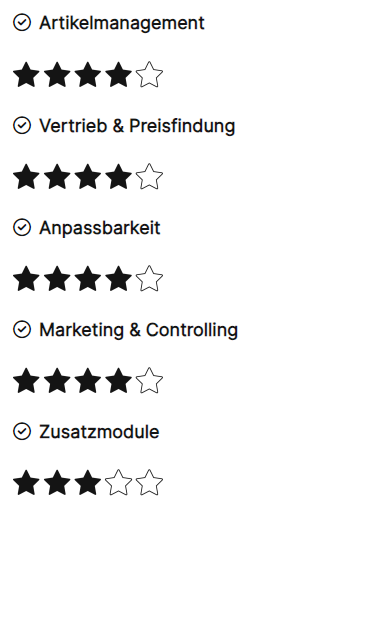Click the Anpassbarkeit heading text

[100, 228]
